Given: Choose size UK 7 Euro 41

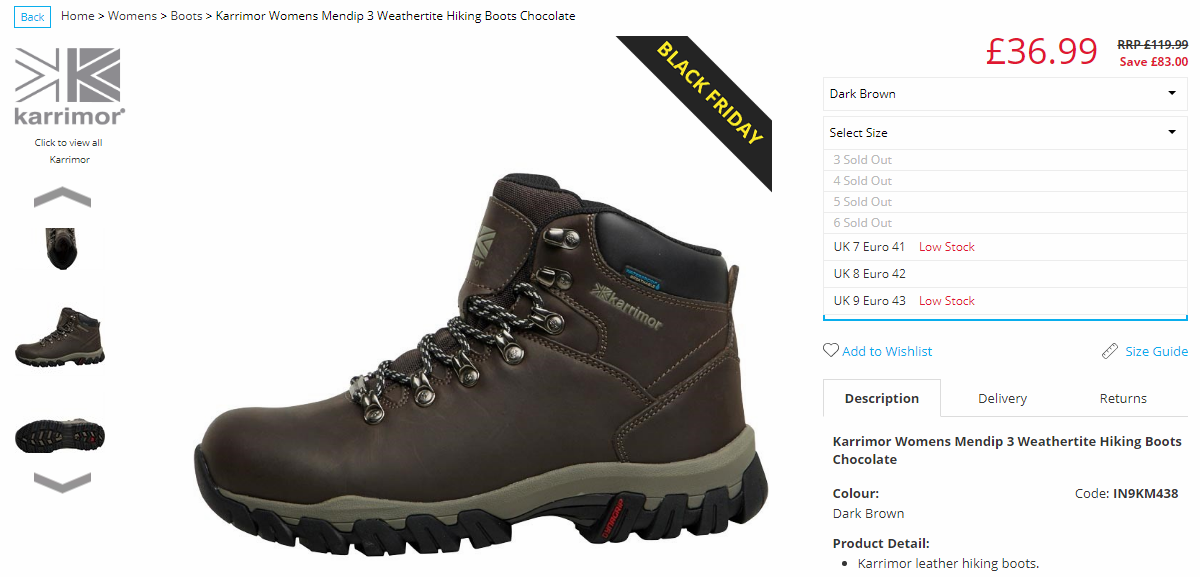Looking at the screenshot, I should (1005, 247).
